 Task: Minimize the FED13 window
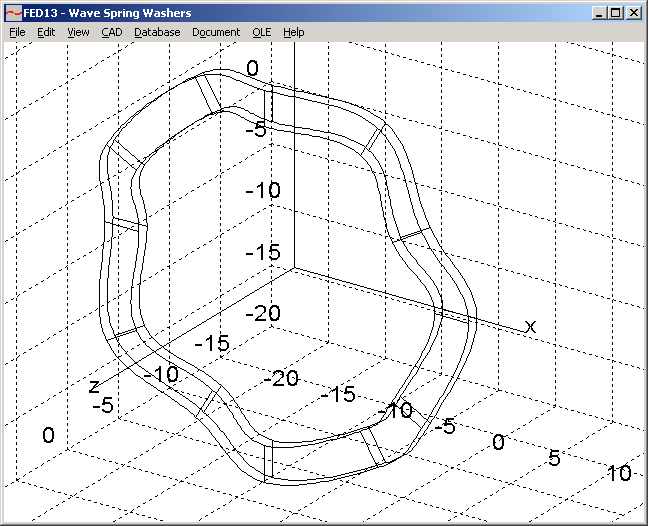click(598, 13)
